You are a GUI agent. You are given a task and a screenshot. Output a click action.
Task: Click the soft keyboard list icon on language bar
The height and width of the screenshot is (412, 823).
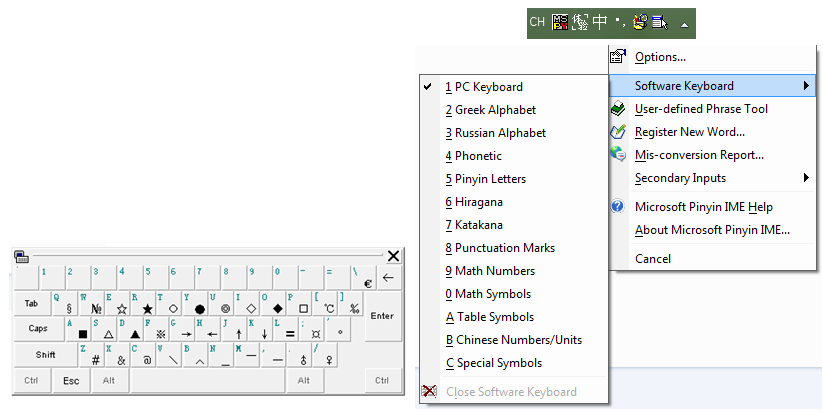[660, 23]
